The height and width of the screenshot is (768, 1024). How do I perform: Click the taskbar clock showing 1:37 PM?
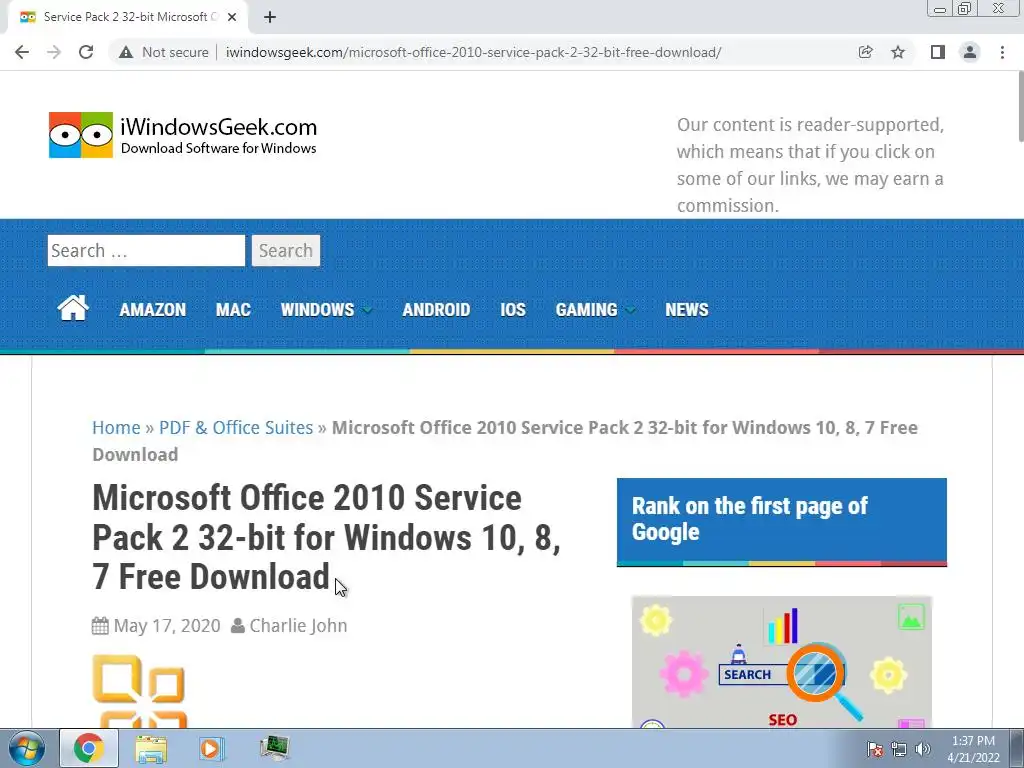pos(973,749)
